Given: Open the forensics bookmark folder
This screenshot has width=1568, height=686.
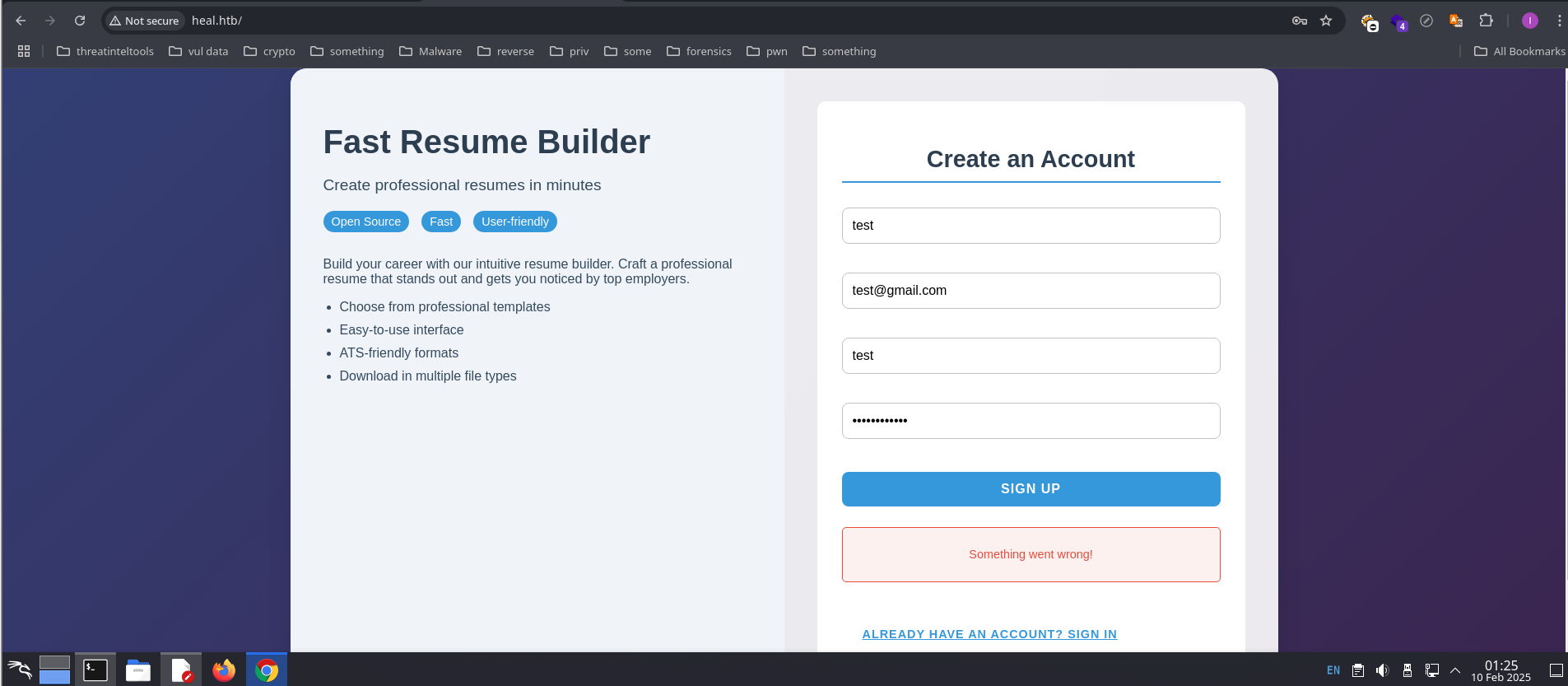Looking at the screenshot, I should point(699,51).
